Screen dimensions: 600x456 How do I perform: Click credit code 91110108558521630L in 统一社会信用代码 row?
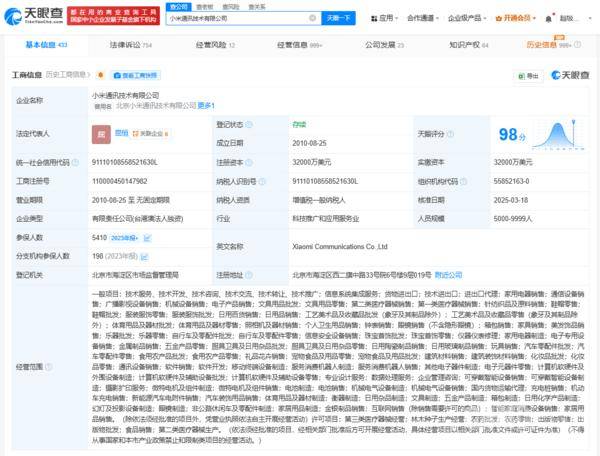[124, 163]
